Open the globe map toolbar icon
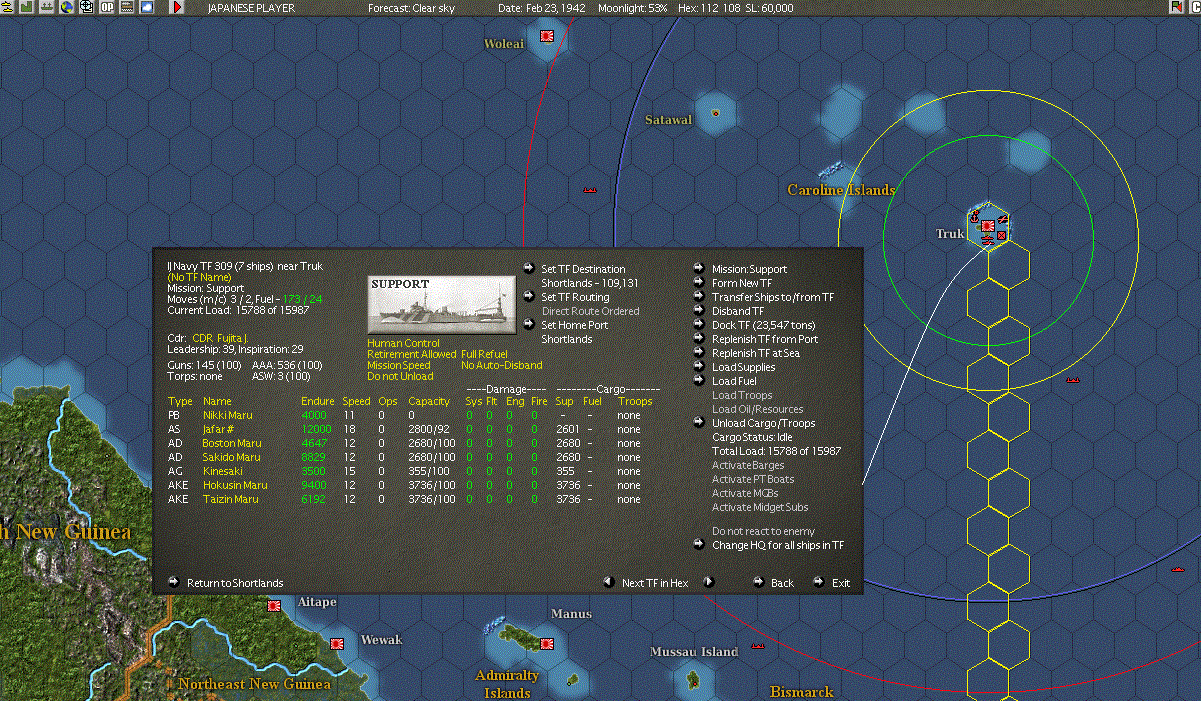 click(x=66, y=7)
